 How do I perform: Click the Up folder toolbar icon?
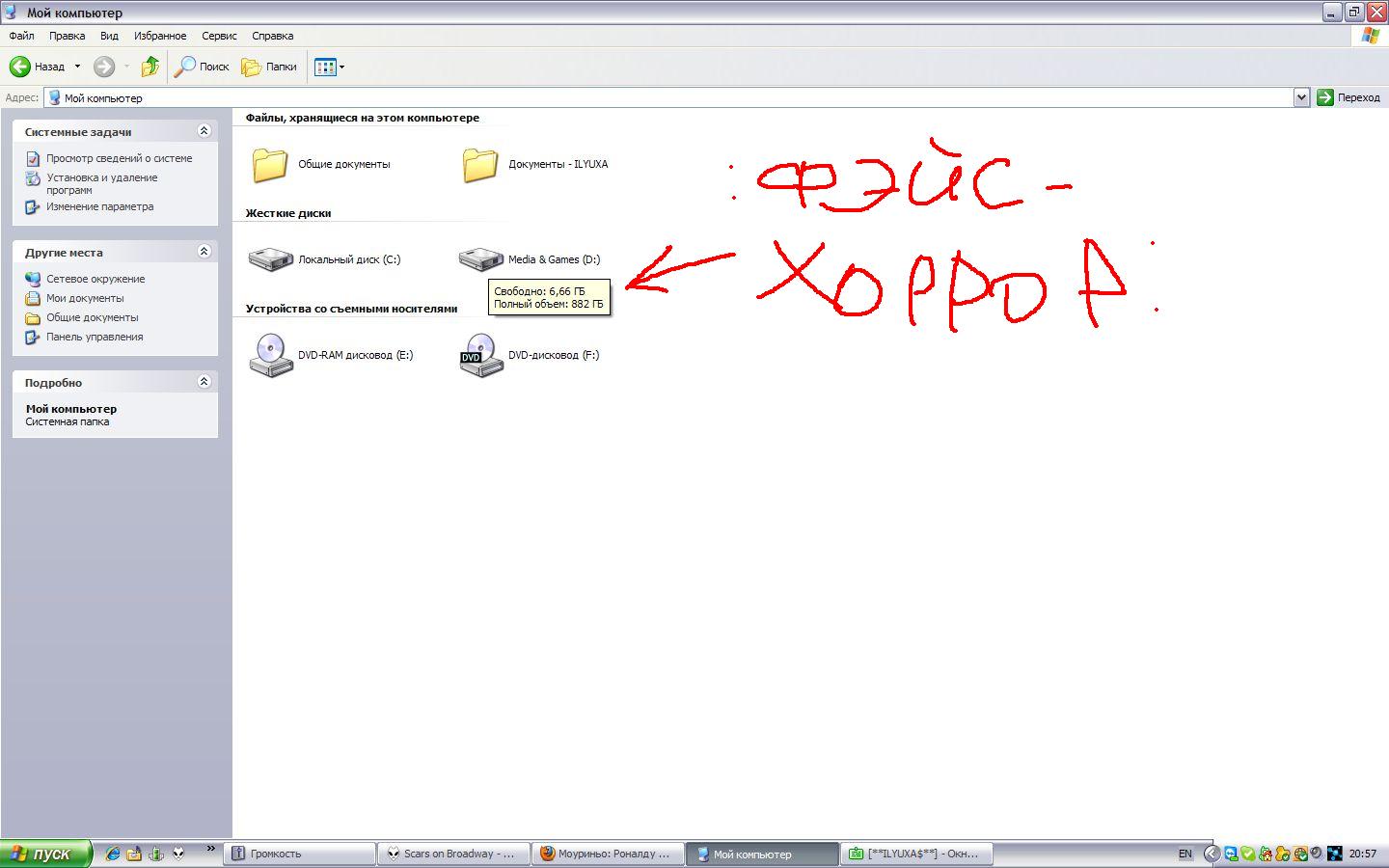click(150, 67)
